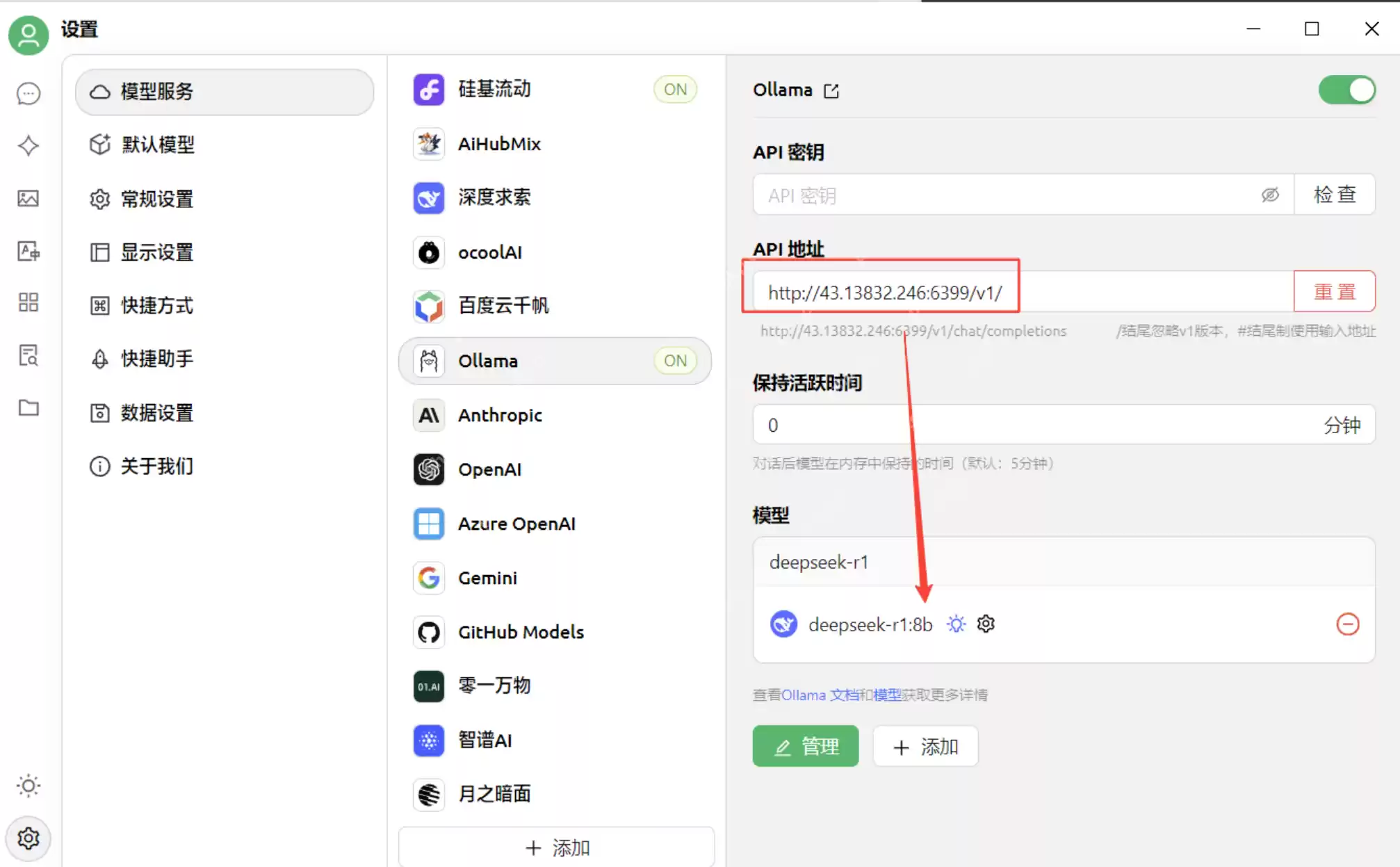
Task: Open the AI assistants sparkle icon
Action: click(28, 146)
